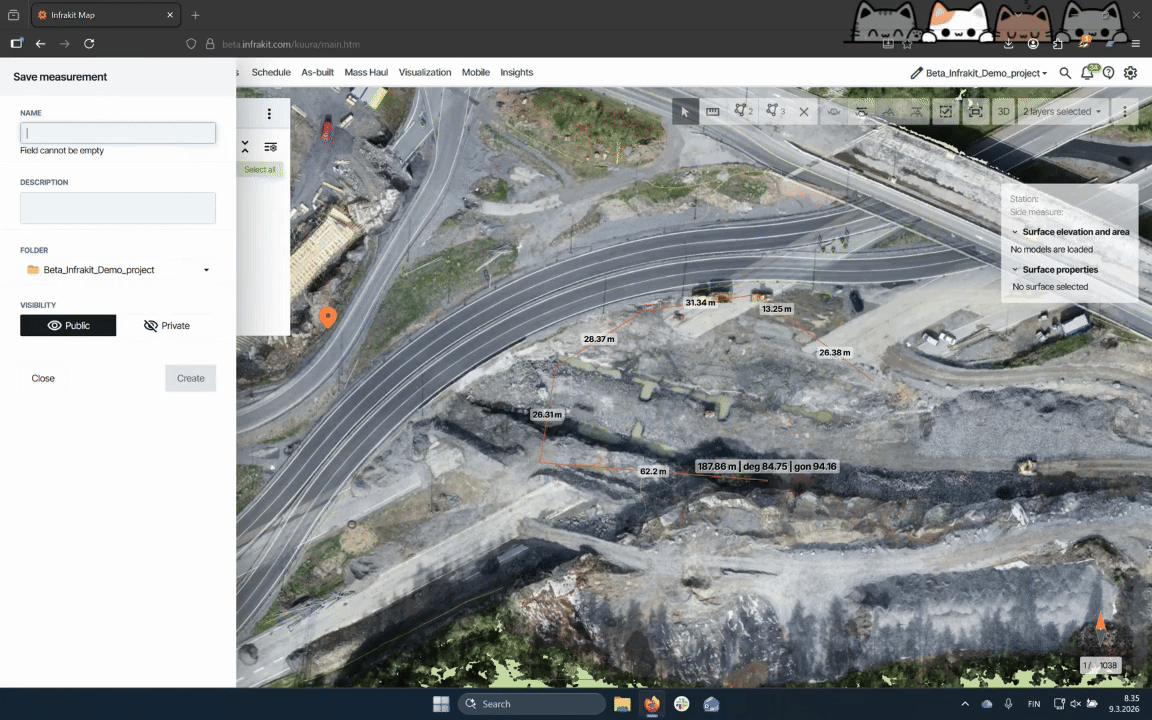Open the Mass Haul menu
Image resolution: width=1152 pixels, height=720 pixels.
click(x=366, y=73)
